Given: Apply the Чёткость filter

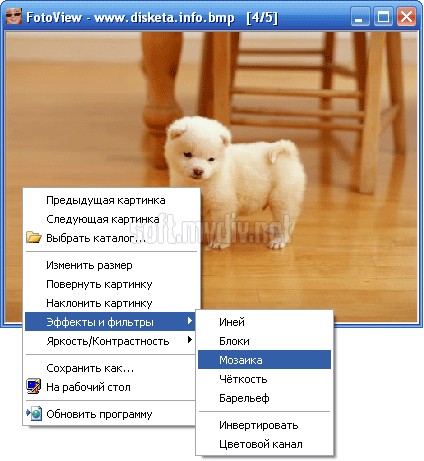Looking at the screenshot, I should point(264,379).
